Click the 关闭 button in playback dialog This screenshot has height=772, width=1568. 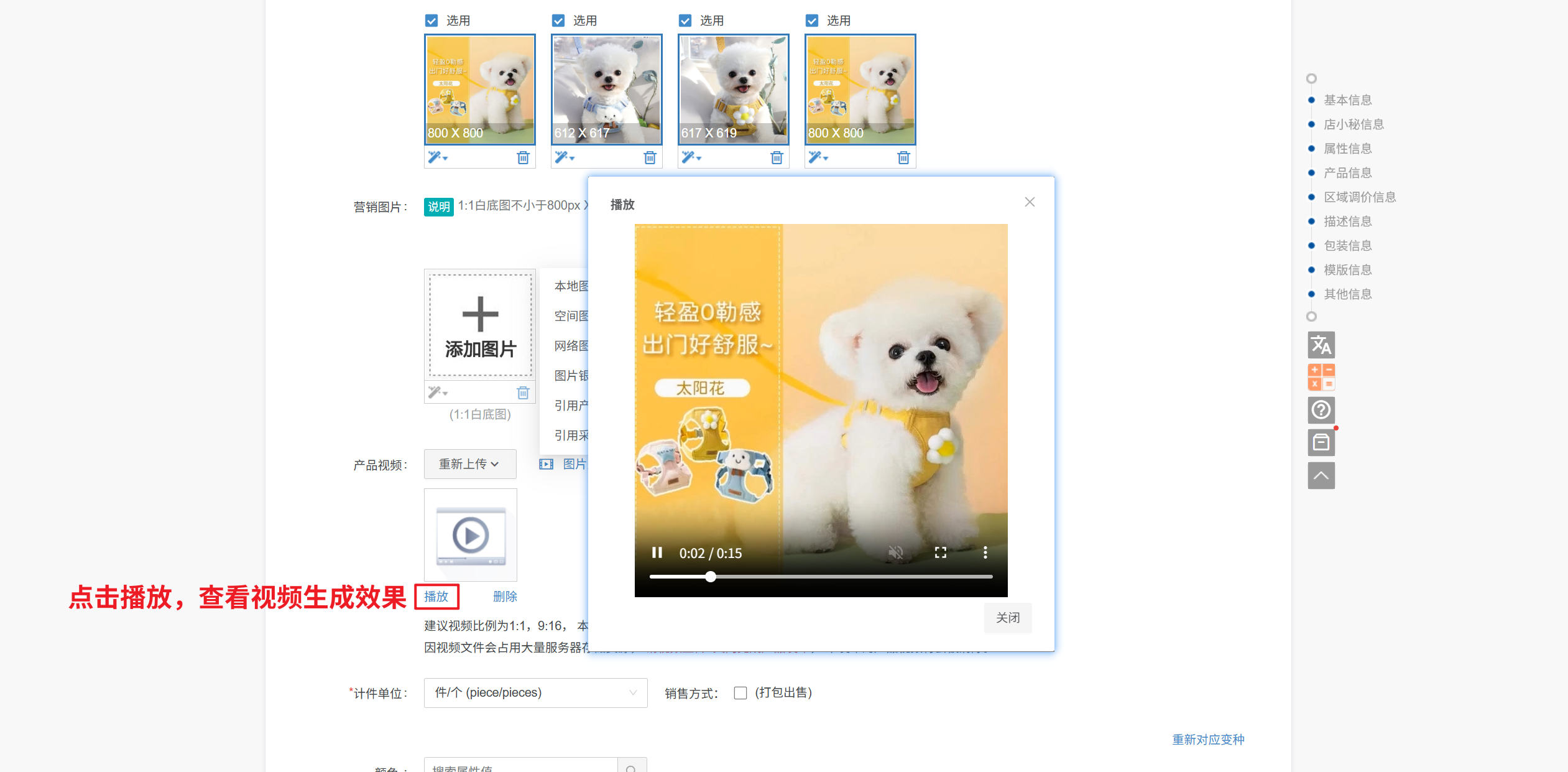pyautogui.click(x=1007, y=618)
